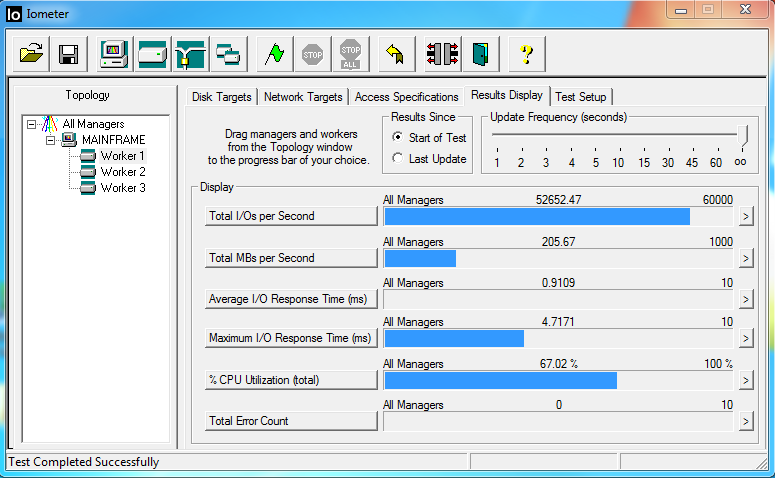This screenshot has height=478, width=775.
Task: Click the Update Frequency slider thumb
Action: [x=742, y=135]
